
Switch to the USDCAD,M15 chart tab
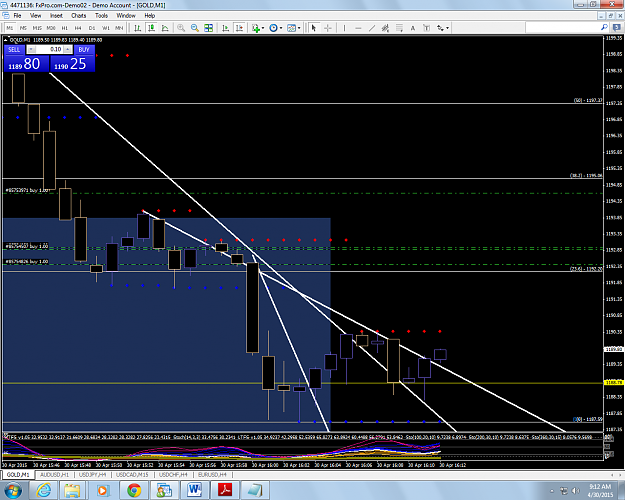pyautogui.click(x=132, y=474)
